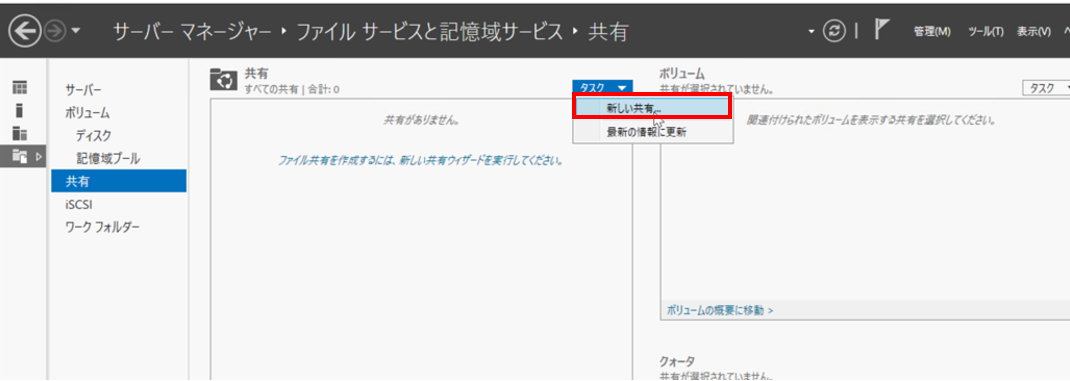Viewport: 1070px width, 381px height.
Task: Expand the arrow beside the file services sidebar icon
Action: [x=38, y=157]
